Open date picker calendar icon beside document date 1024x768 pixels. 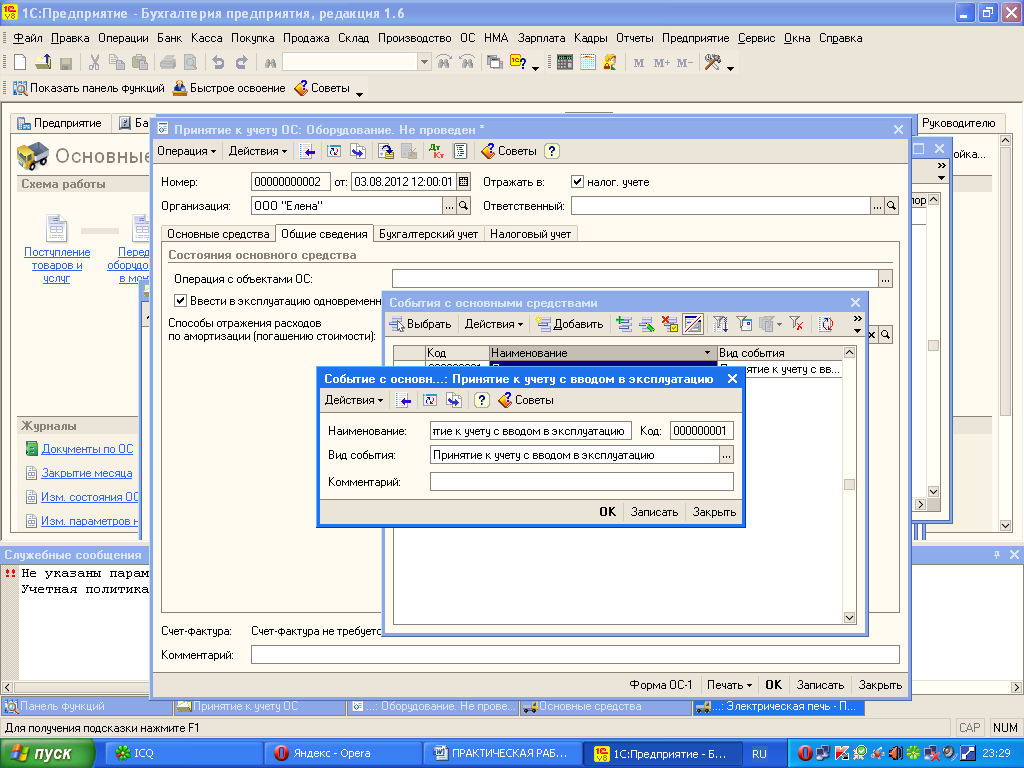(x=464, y=182)
